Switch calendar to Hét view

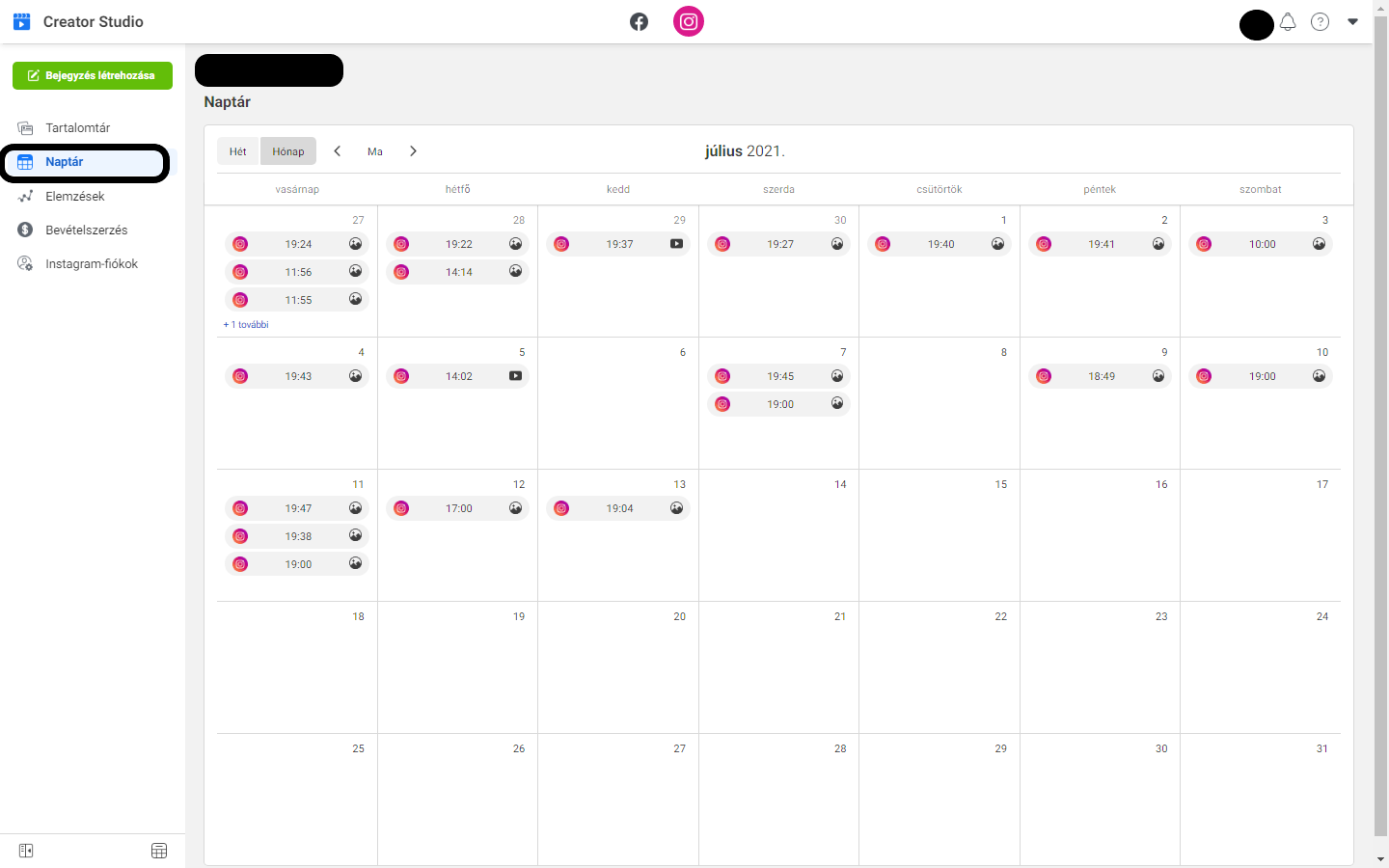point(238,151)
